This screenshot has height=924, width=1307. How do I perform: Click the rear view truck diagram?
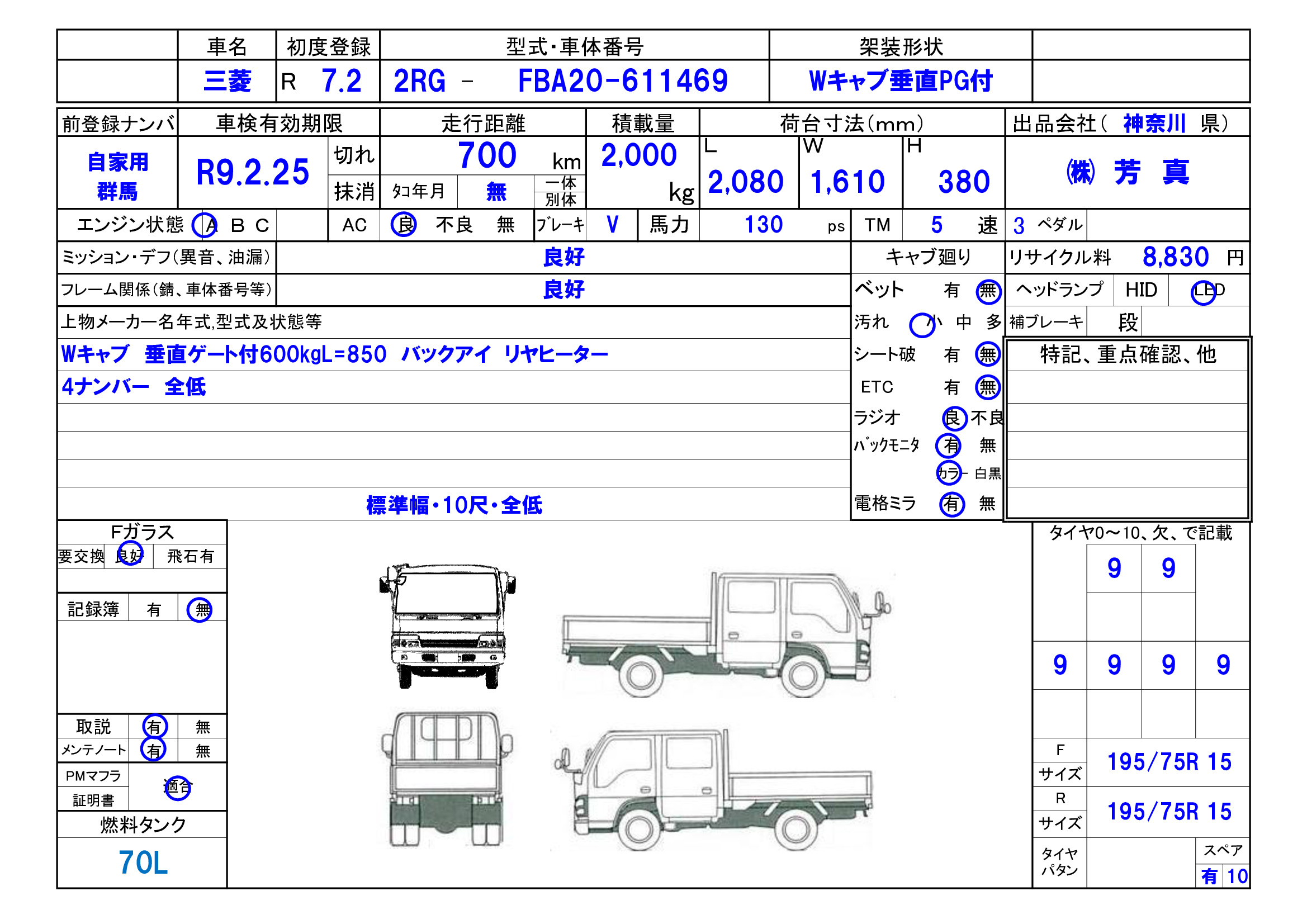click(x=446, y=779)
